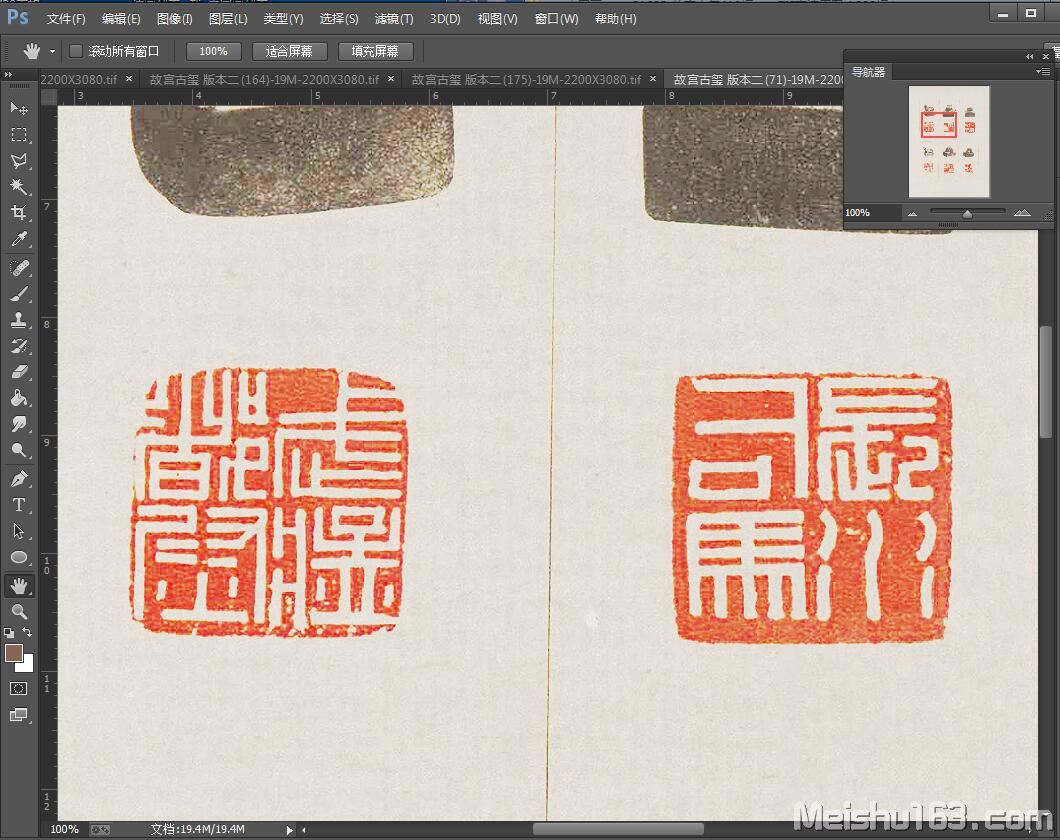Click the Navigator zoom slider handle

click(967, 214)
